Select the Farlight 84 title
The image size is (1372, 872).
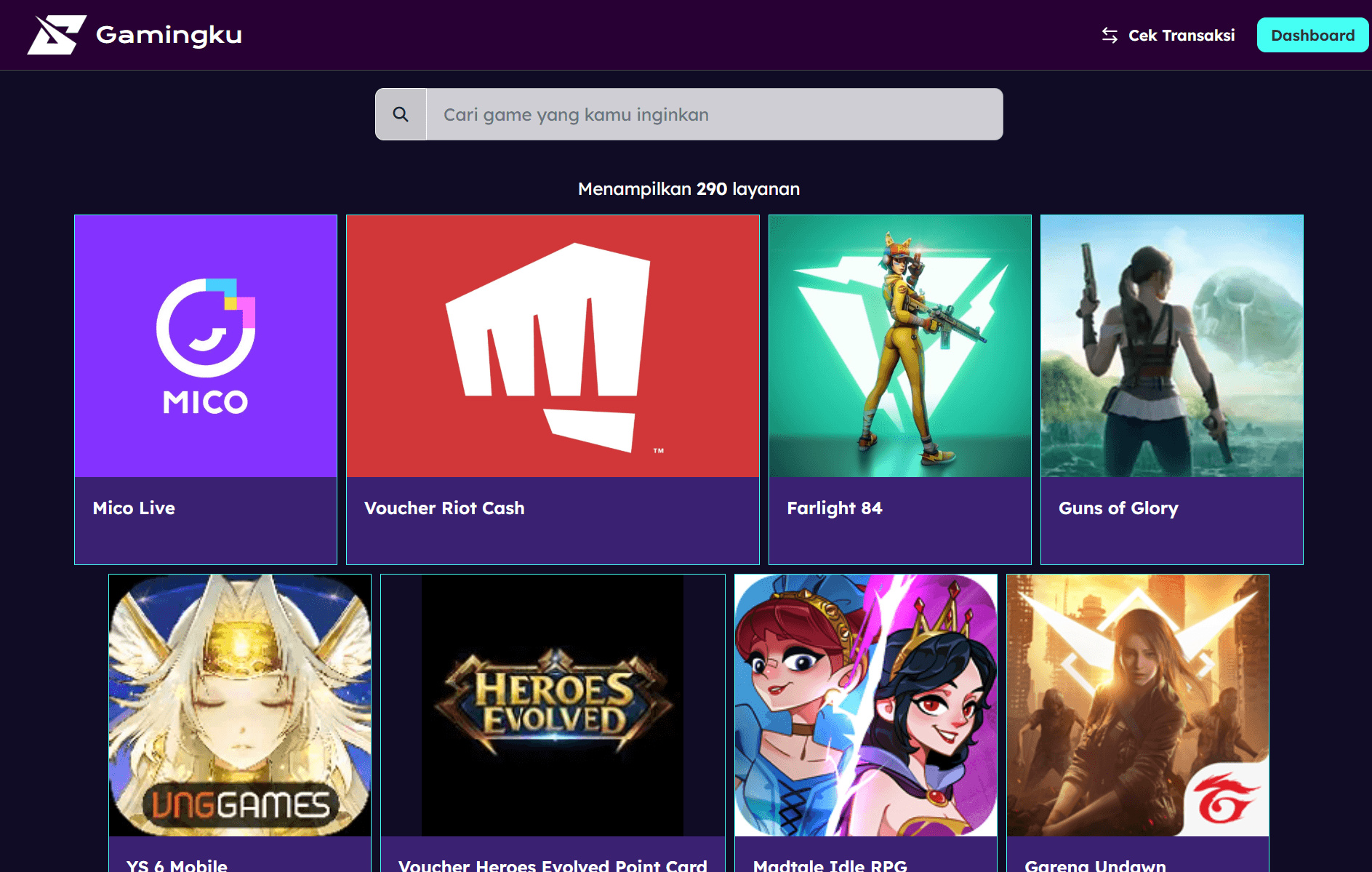[835, 508]
